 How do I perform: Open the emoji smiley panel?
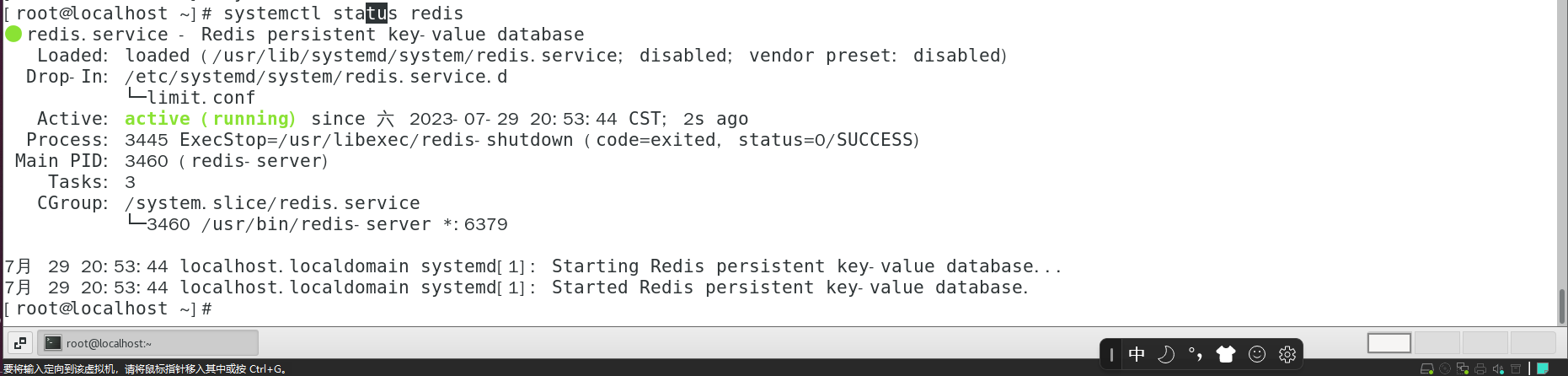tap(1257, 354)
